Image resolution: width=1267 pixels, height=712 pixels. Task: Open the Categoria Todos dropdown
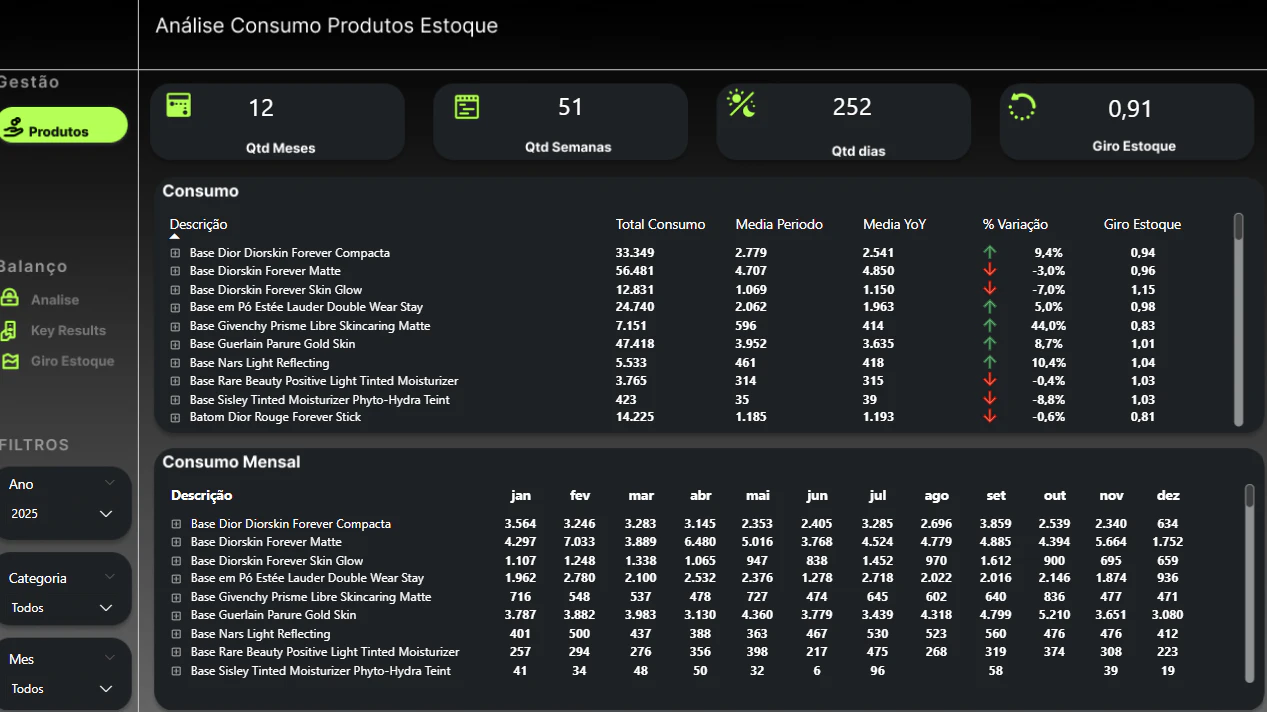coord(62,607)
